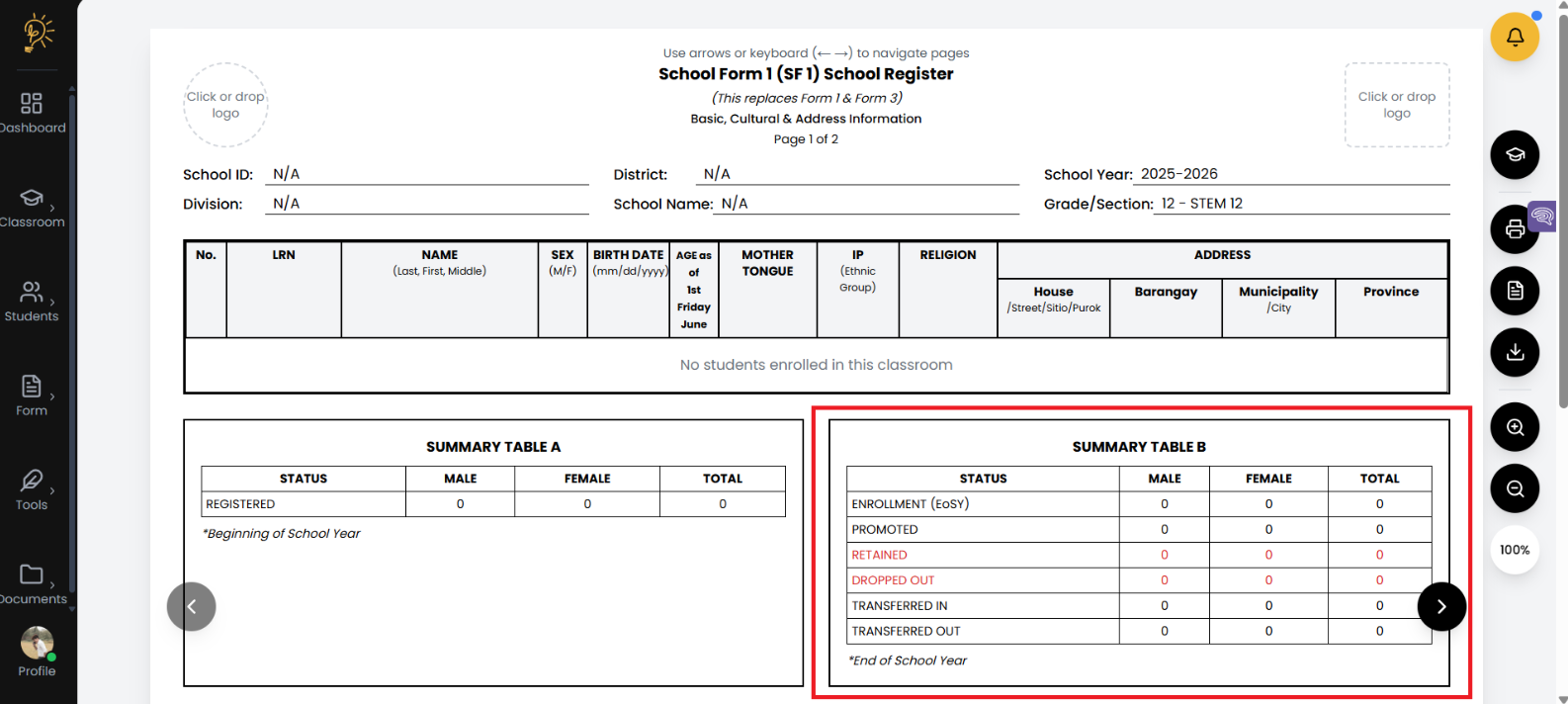Click the graduation cap button
This screenshot has width=1568, height=704.
pos(1514,155)
